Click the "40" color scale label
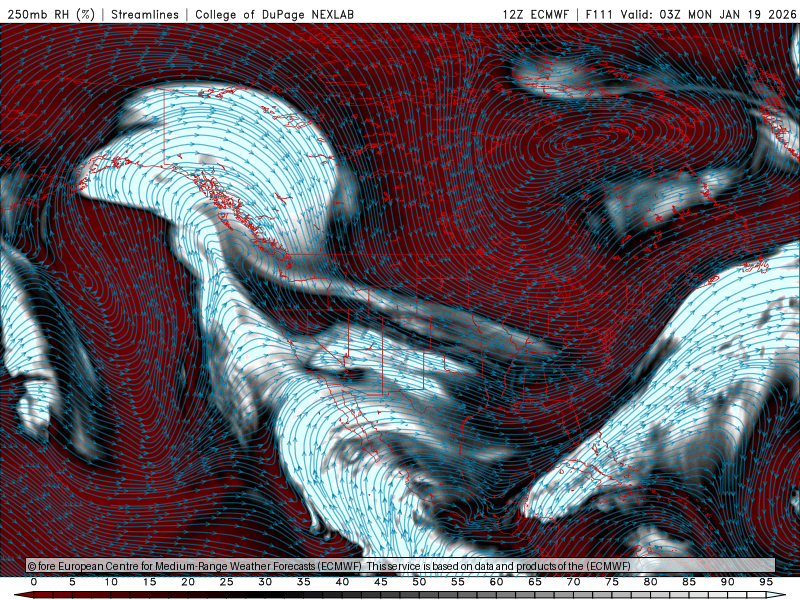 (342, 582)
